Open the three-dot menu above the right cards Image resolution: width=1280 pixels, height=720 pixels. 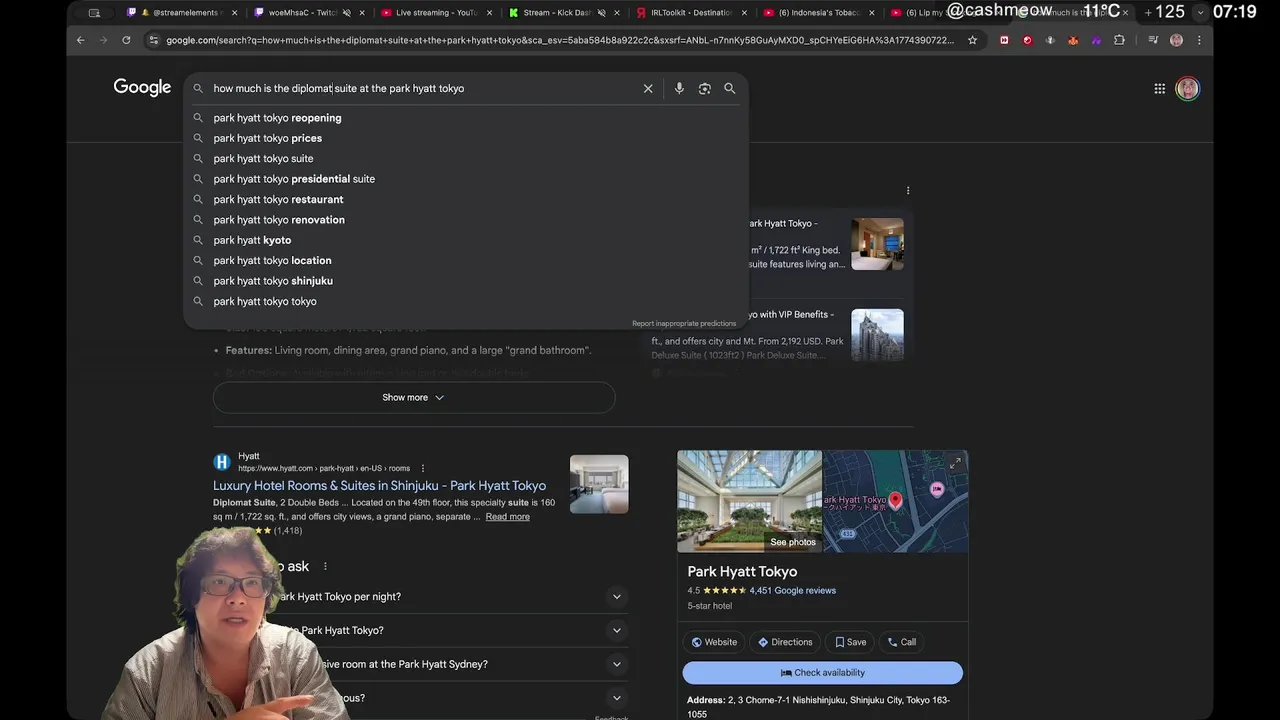click(x=908, y=190)
